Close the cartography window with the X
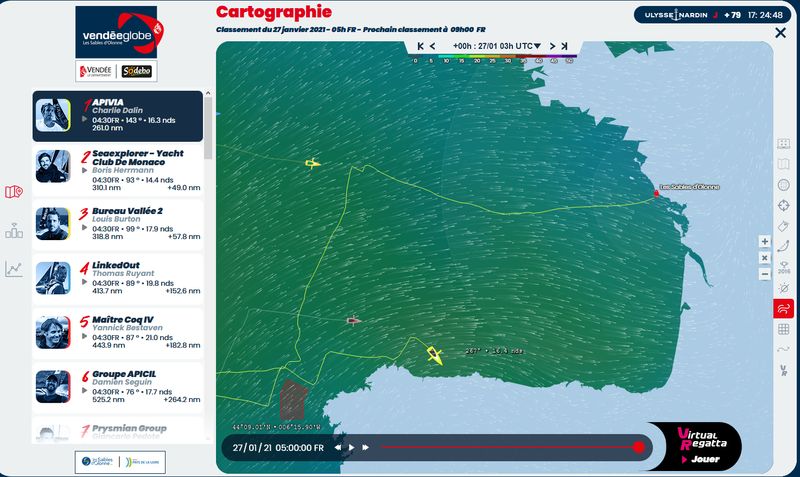Image resolution: width=800 pixels, height=477 pixels. (x=780, y=33)
